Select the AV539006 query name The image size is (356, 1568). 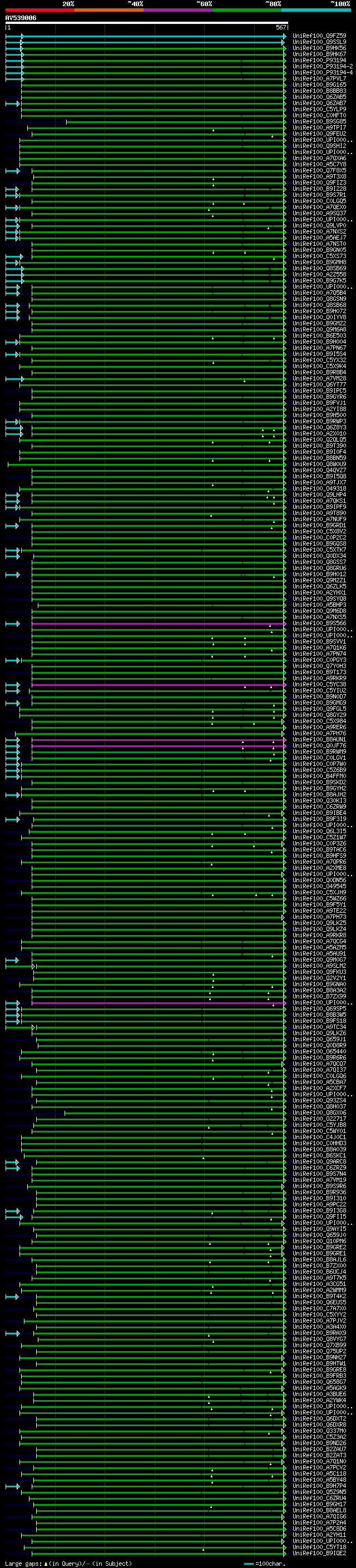21,18
